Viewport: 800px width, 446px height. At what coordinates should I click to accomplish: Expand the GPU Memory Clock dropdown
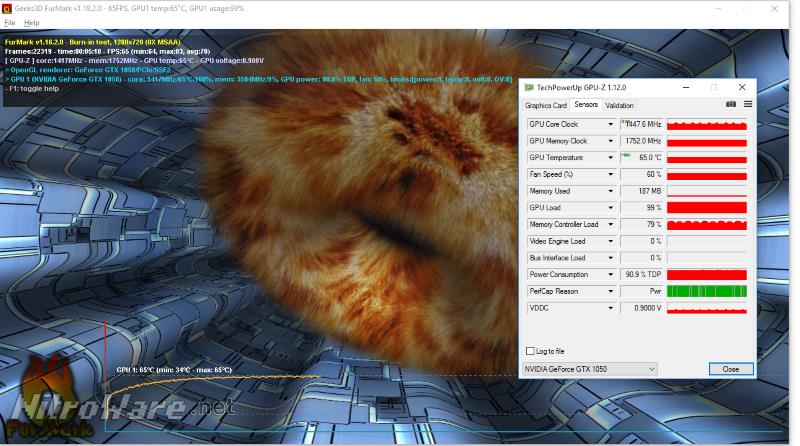(x=610, y=141)
